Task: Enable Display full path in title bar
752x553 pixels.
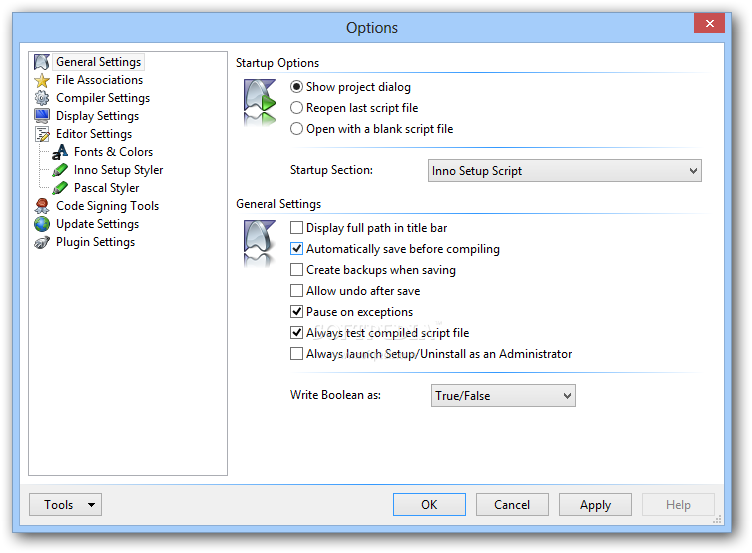Action: coord(296,227)
